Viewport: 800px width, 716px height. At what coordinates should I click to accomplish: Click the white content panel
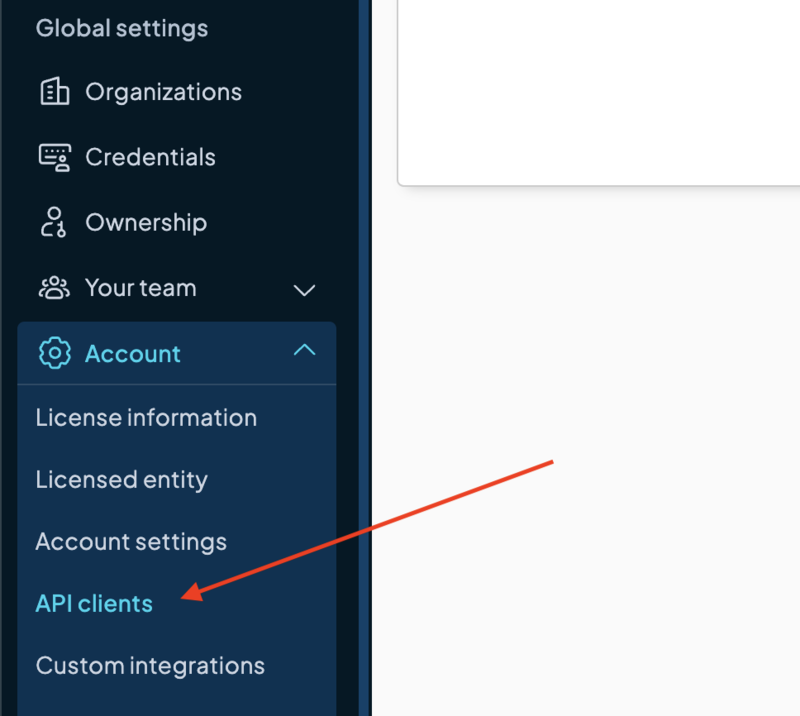tap(600, 90)
